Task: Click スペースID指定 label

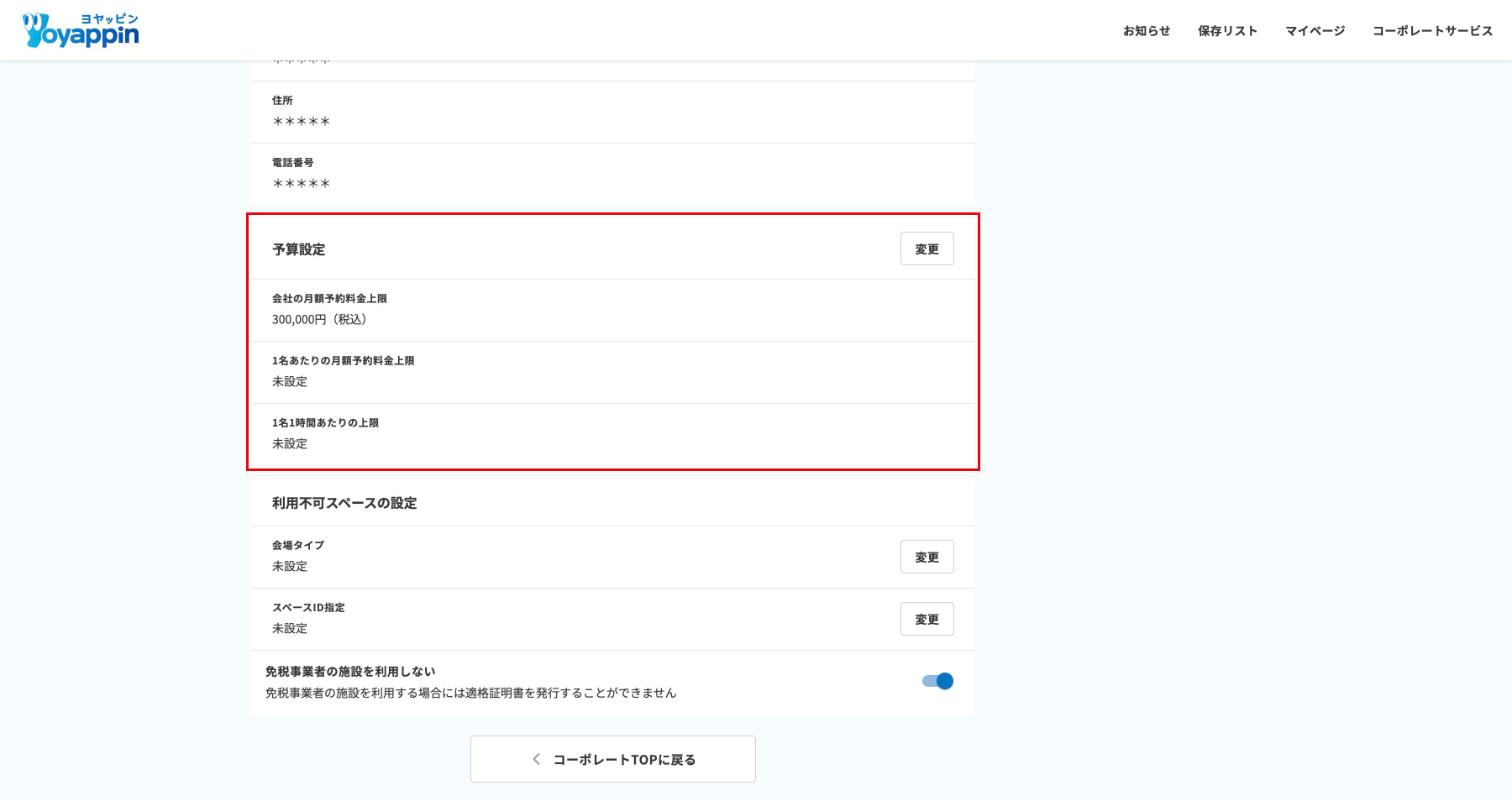Action: (x=308, y=607)
